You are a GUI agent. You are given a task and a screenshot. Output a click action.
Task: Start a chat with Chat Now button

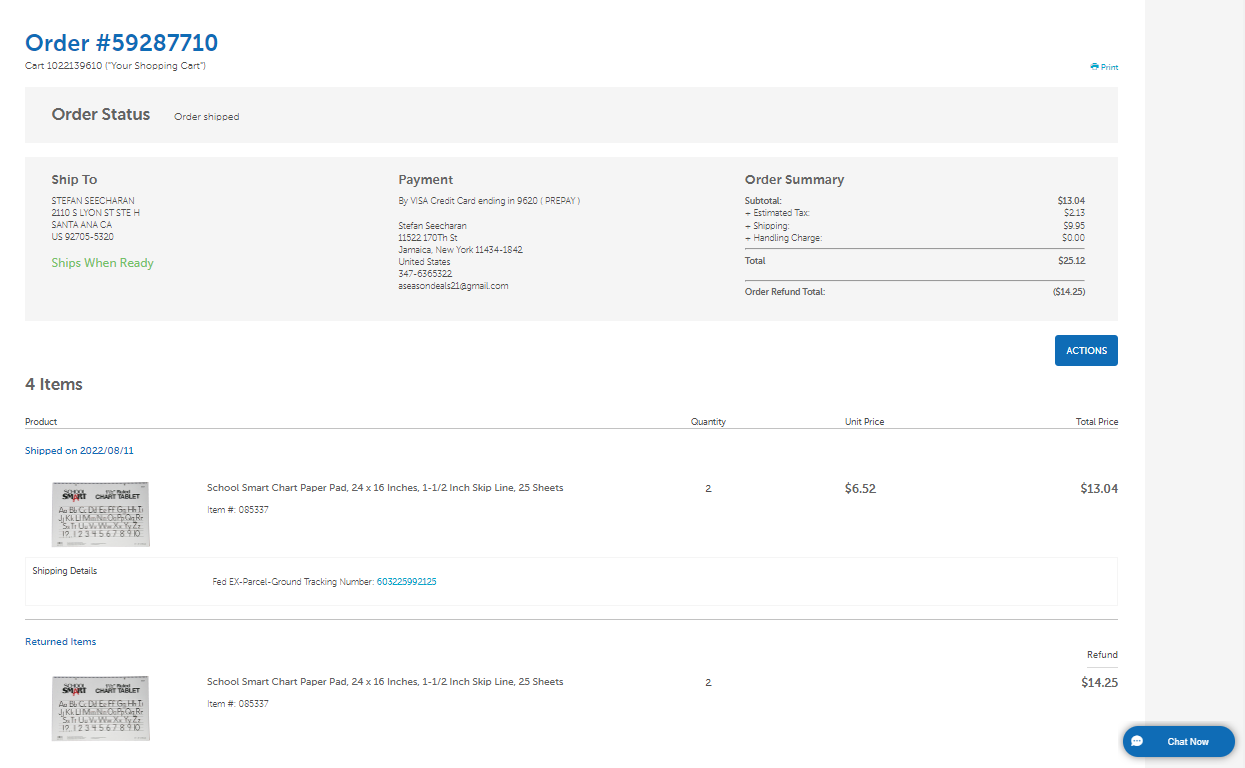click(1179, 741)
